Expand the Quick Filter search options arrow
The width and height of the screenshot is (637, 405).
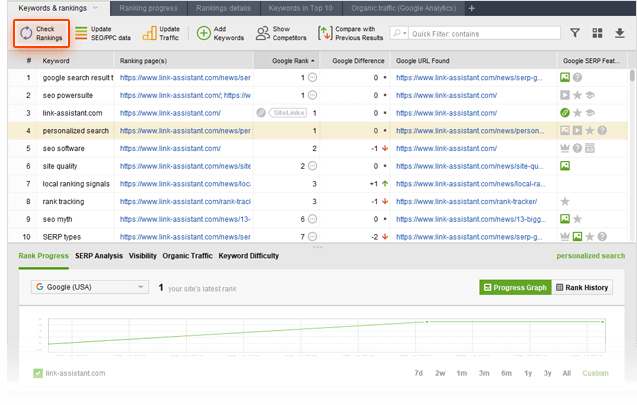pos(401,33)
